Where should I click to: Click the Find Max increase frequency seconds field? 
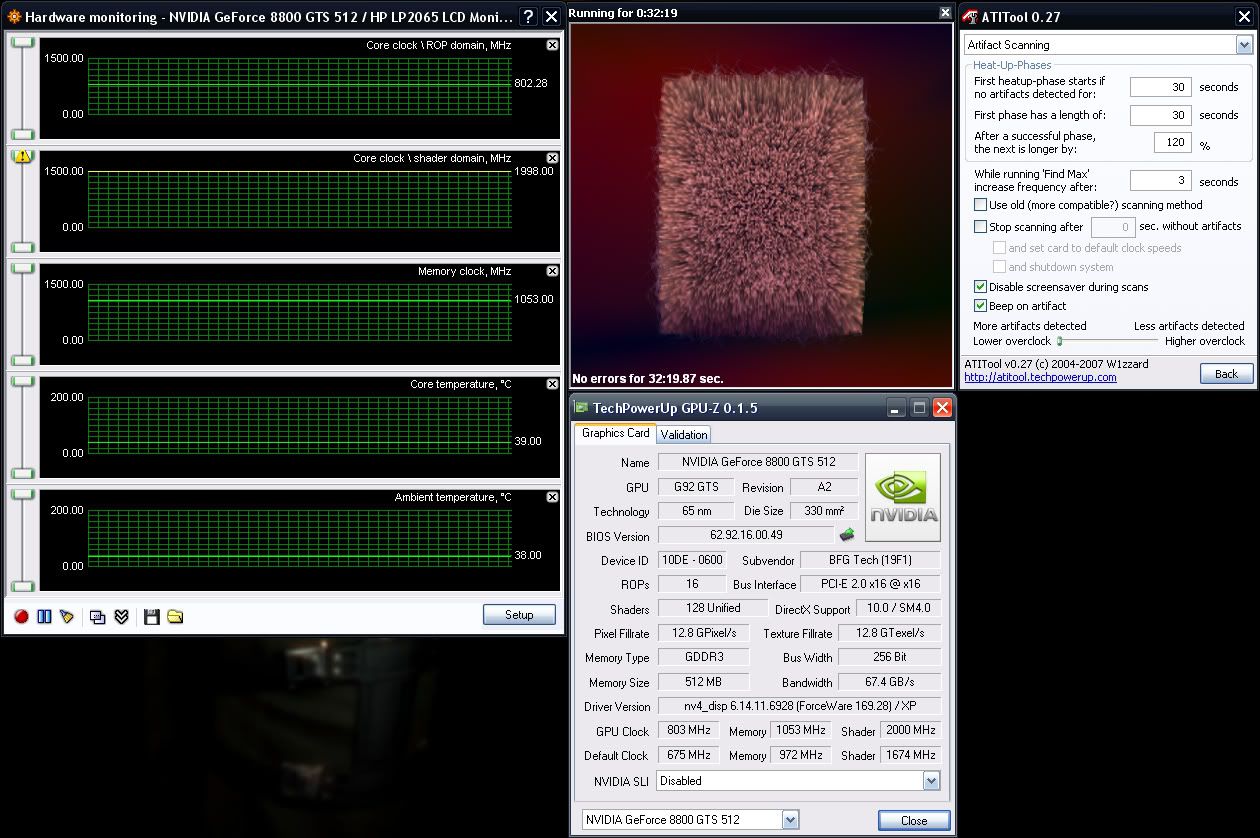1161,181
